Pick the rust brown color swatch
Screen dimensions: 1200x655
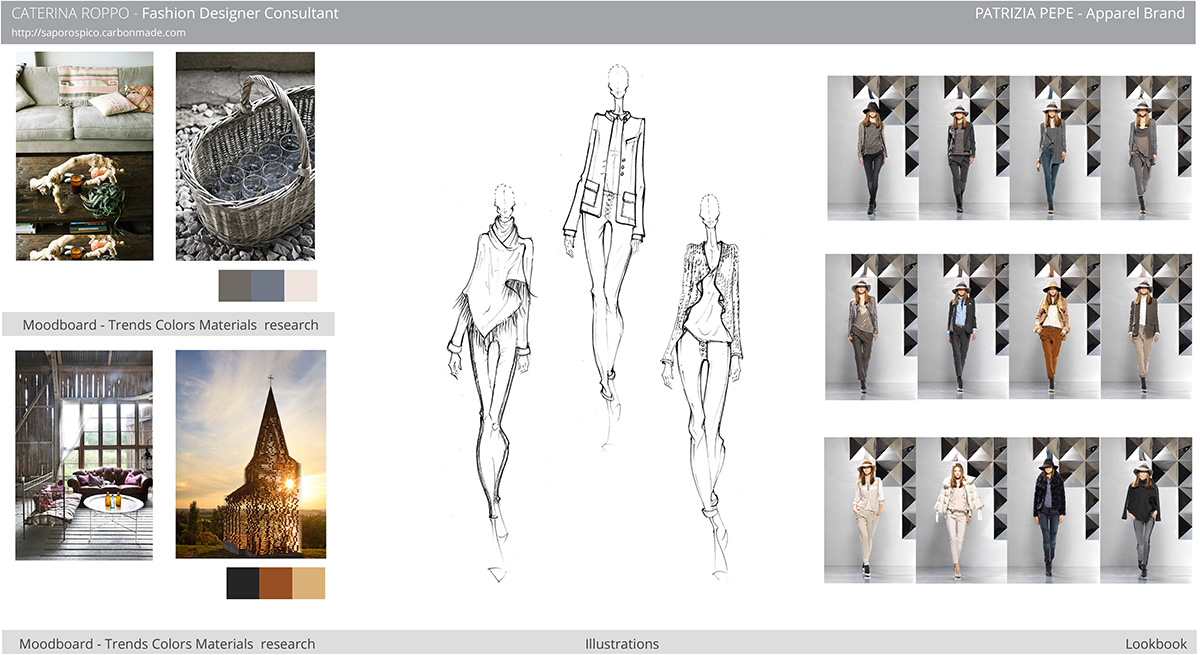[x=276, y=583]
